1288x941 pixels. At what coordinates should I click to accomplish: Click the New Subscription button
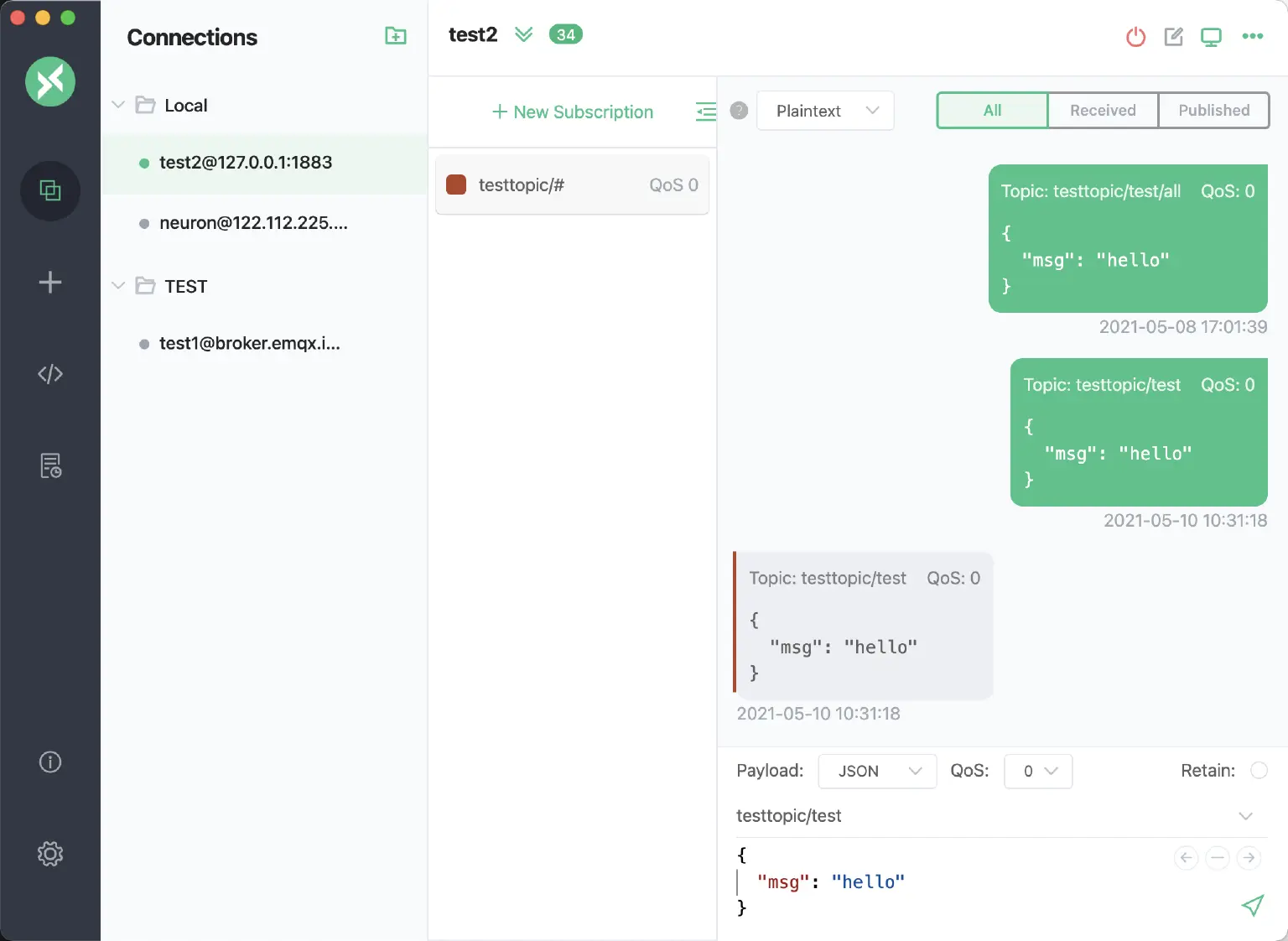point(572,112)
